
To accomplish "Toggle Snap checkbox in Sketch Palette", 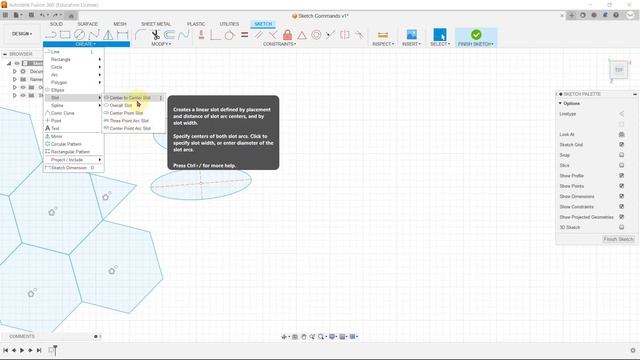I will tap(622, 155).
